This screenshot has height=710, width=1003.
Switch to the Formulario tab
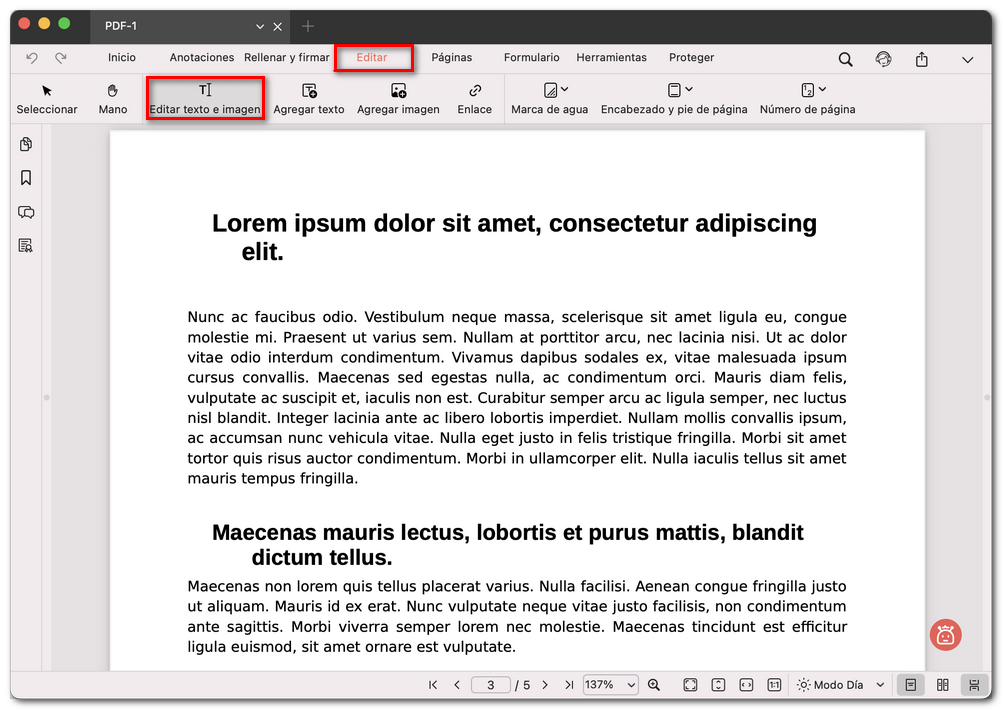[531, 58]
